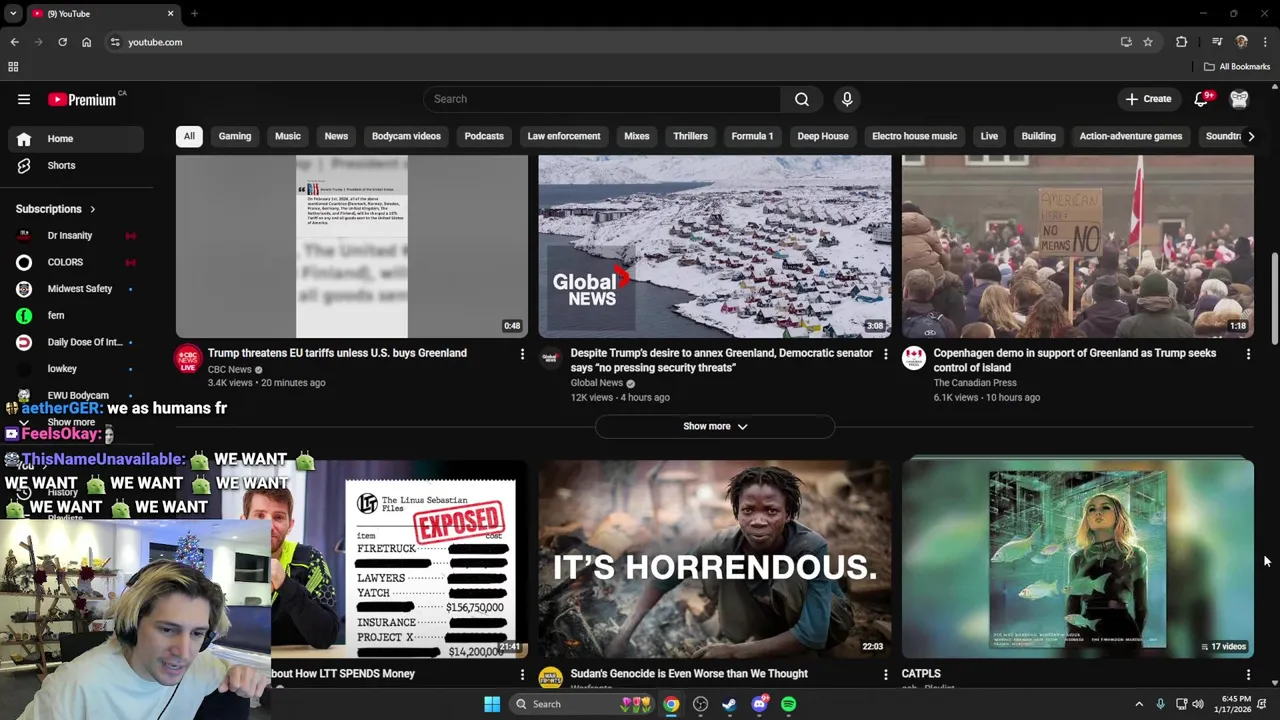Select the Thrillers filter chip
This screenshot has height=720, width=1280.
pyautogui.click(x=690, y=136)
